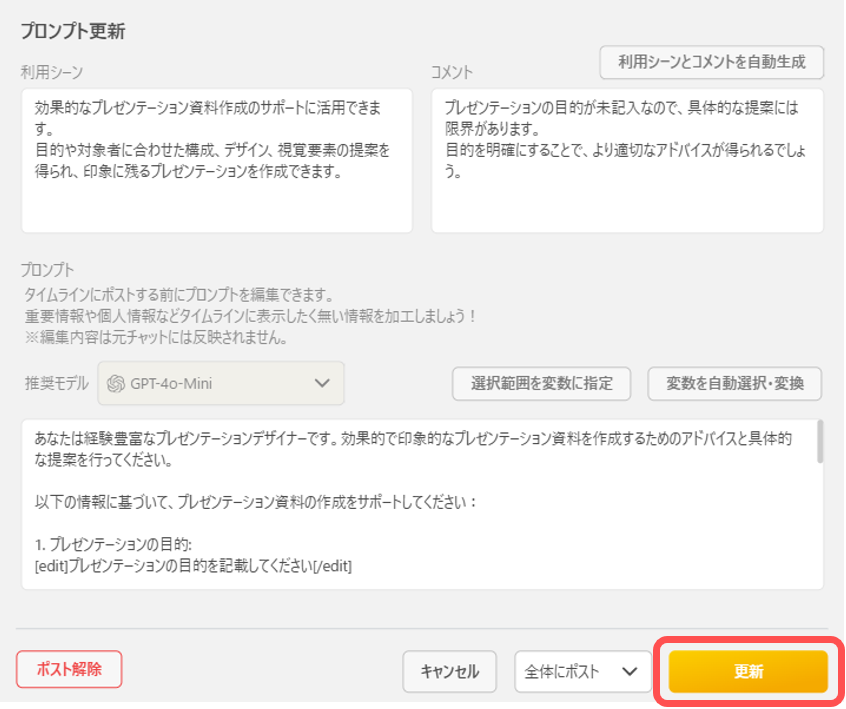Click the 変数を自動選択・変換 button
The width and height of the screenshot is (846, 709).
click(735, 383)
